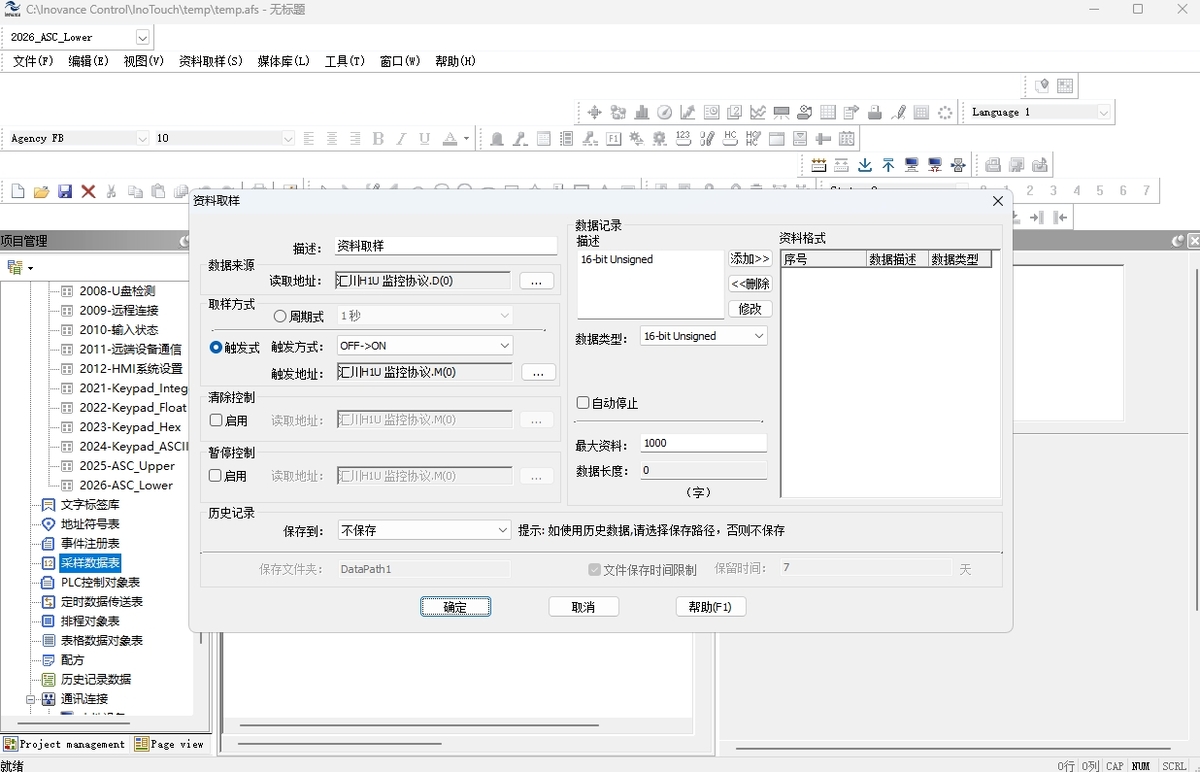Open the 资料取样(S) menu
The height and width of the screenshot is (772, 1200).
pos(211,61)
